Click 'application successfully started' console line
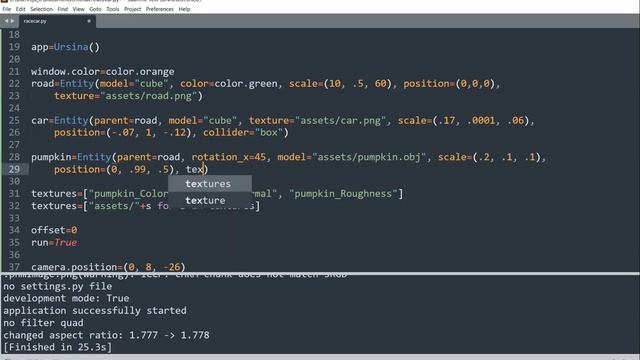The width and height of the screenshot is (640, 360). click(95, 311)
